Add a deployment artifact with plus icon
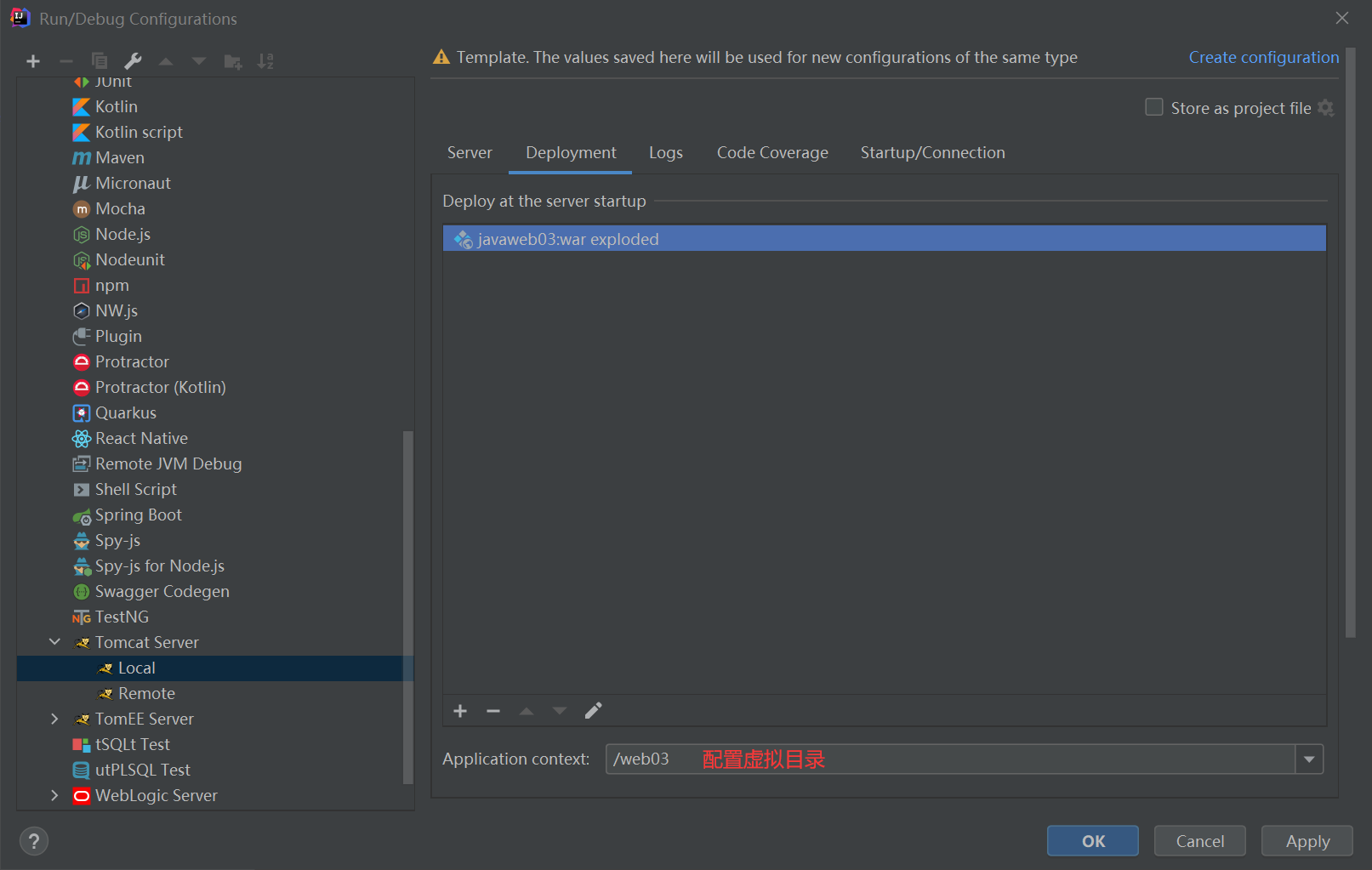The image size is (1372, 870). click(460, 711)
